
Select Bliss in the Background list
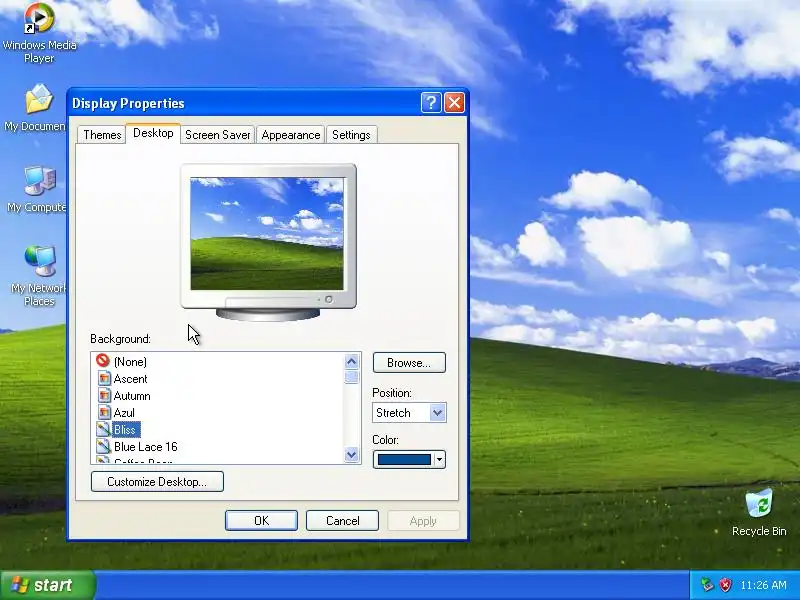126,430
